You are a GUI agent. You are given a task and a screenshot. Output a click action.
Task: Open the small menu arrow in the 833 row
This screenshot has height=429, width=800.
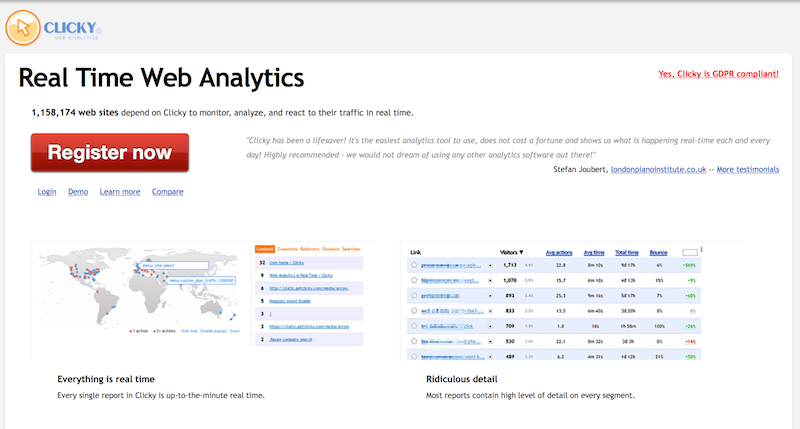(490, 311)
